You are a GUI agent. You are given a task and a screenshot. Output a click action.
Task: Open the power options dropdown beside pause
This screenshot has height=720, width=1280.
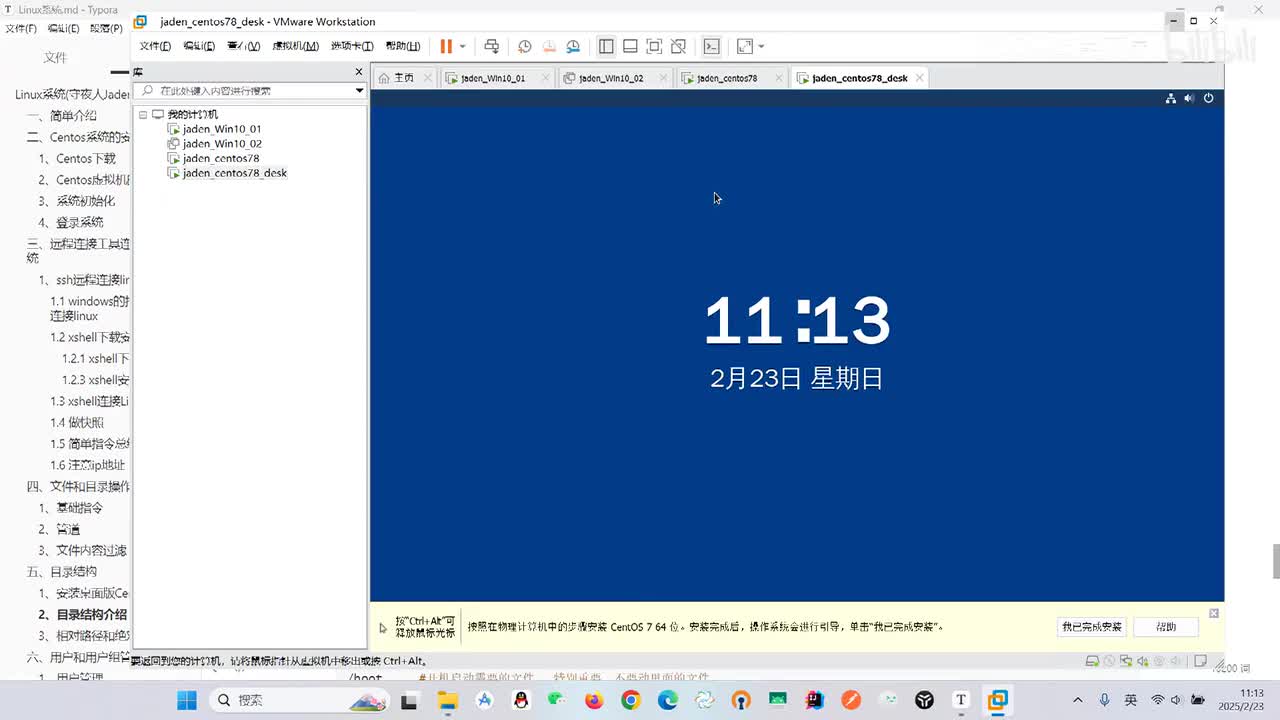point(462,46)
